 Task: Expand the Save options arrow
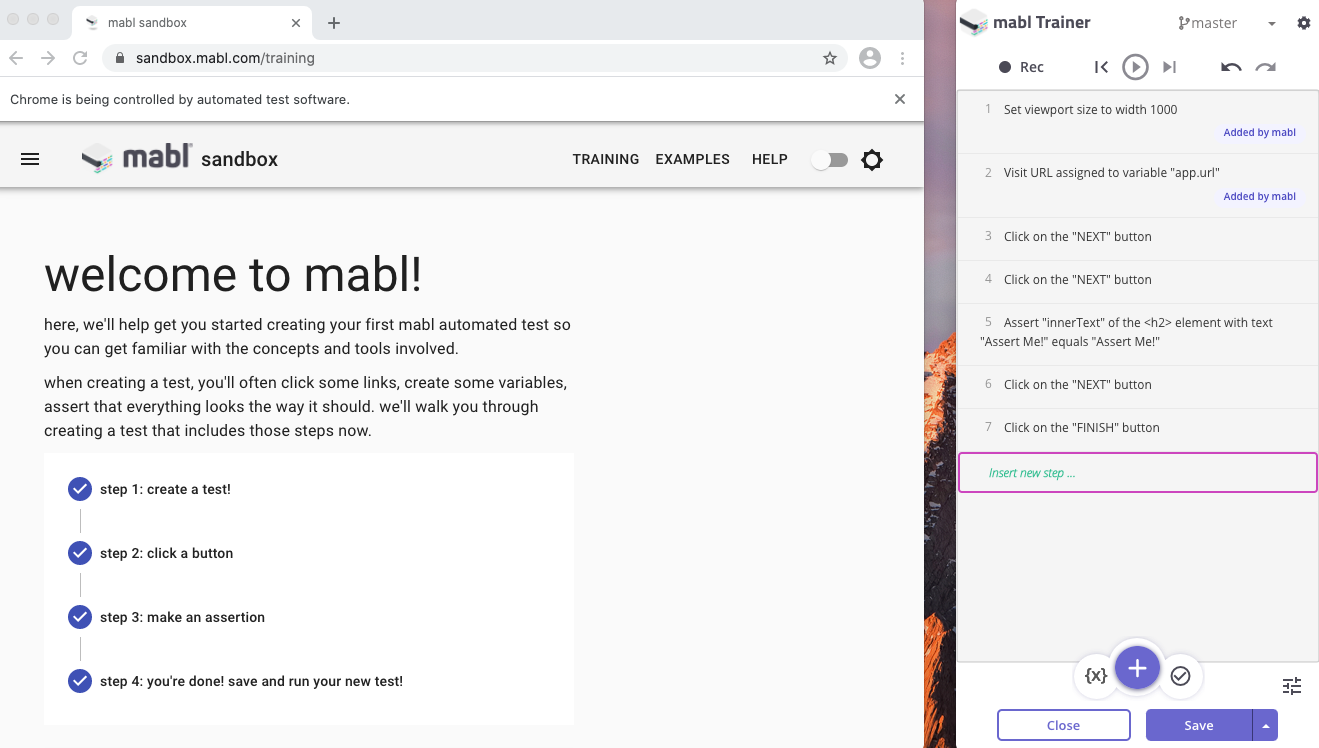pyautogui.click(x=1266, y=725)
